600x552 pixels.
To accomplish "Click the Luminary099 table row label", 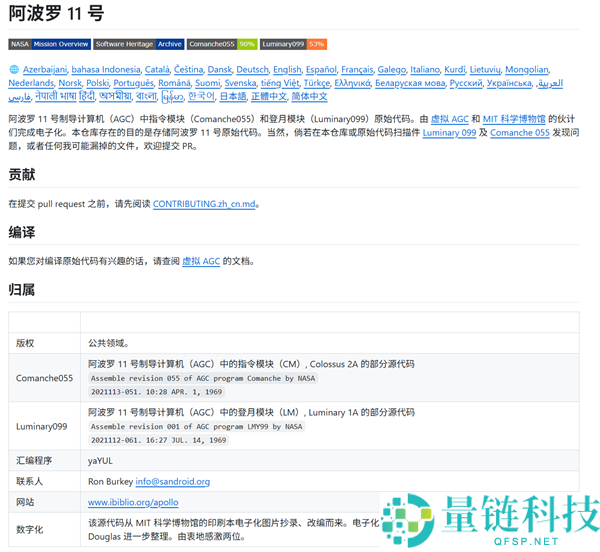I will (x=41, y=427).
